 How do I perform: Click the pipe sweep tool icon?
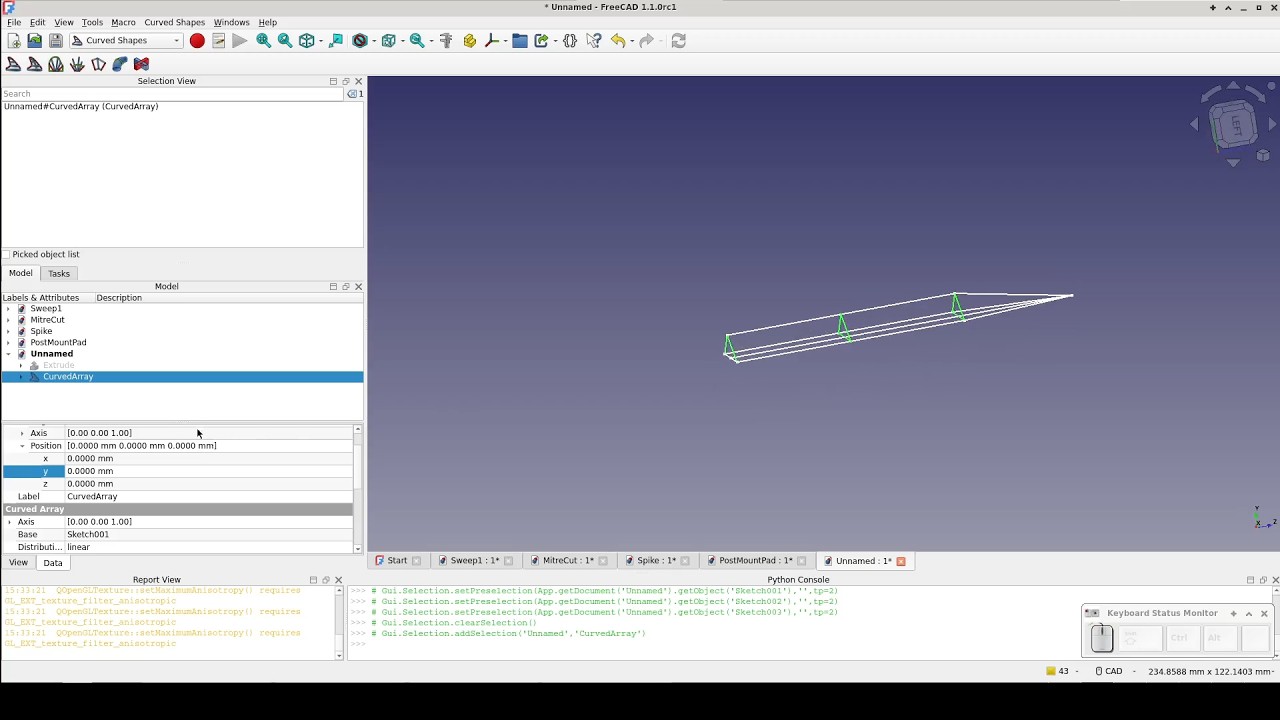pyautogui.click(x=120, y=64)
